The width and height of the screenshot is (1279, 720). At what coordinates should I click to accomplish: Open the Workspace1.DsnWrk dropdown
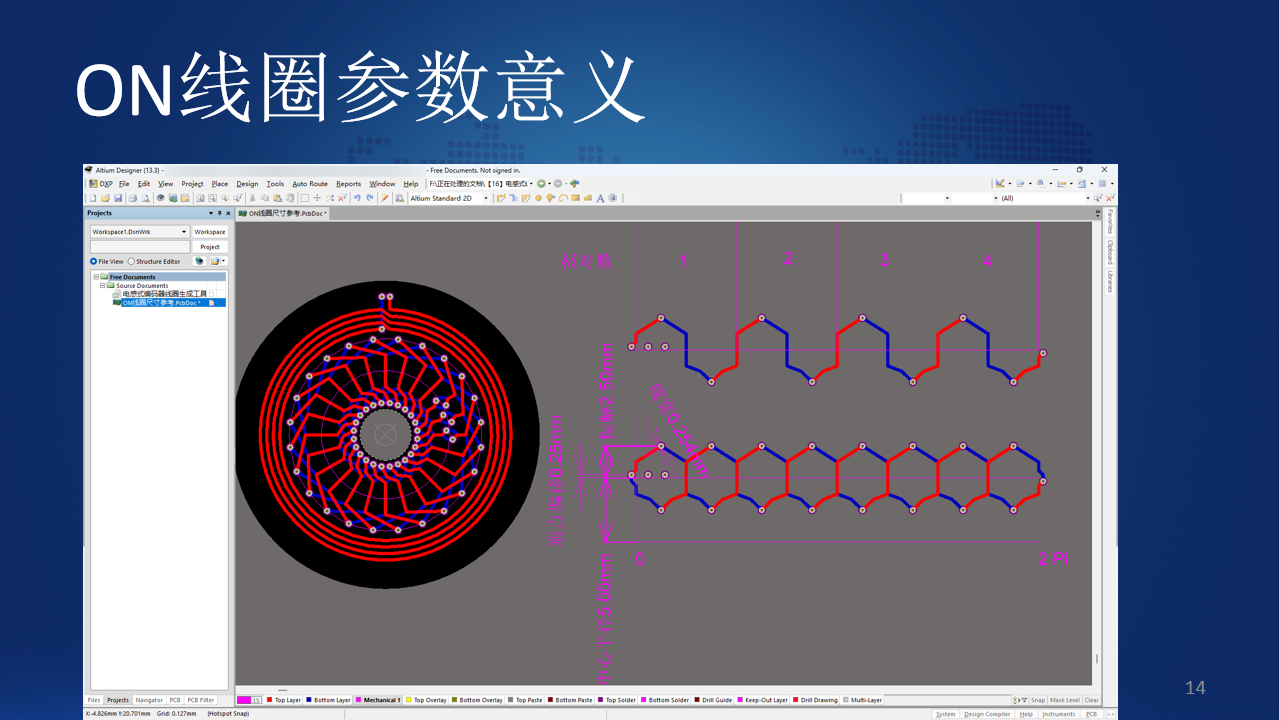tap(185, 231)
